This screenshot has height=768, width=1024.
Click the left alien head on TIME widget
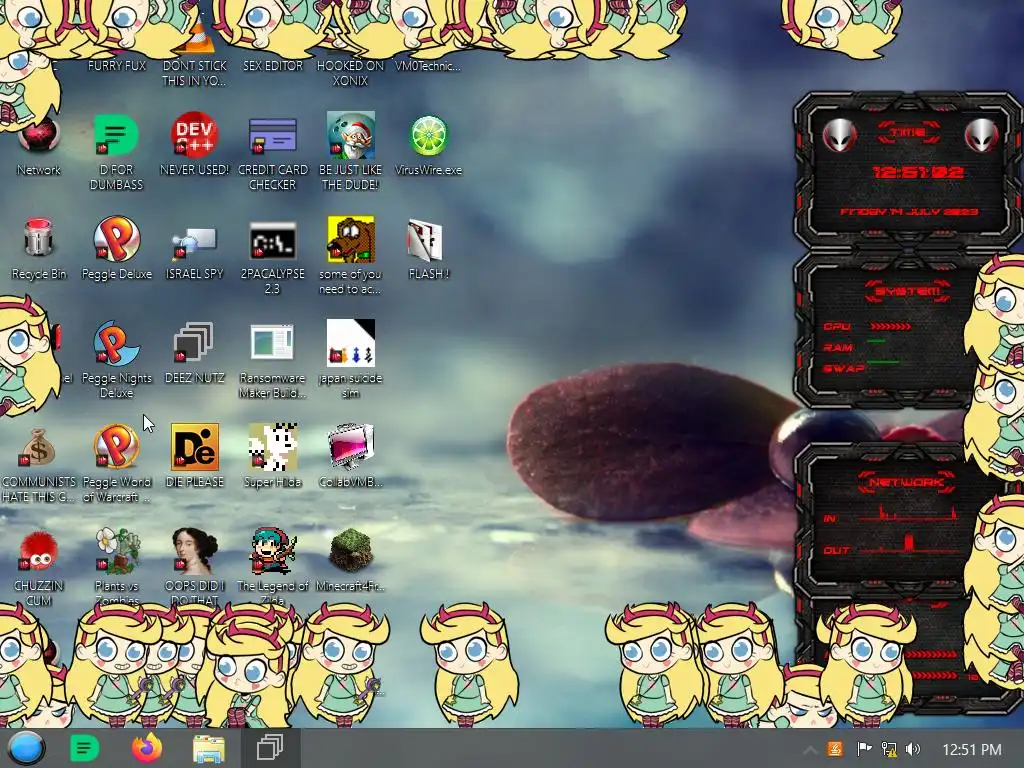pyautogui.click(x=839, y=135)
